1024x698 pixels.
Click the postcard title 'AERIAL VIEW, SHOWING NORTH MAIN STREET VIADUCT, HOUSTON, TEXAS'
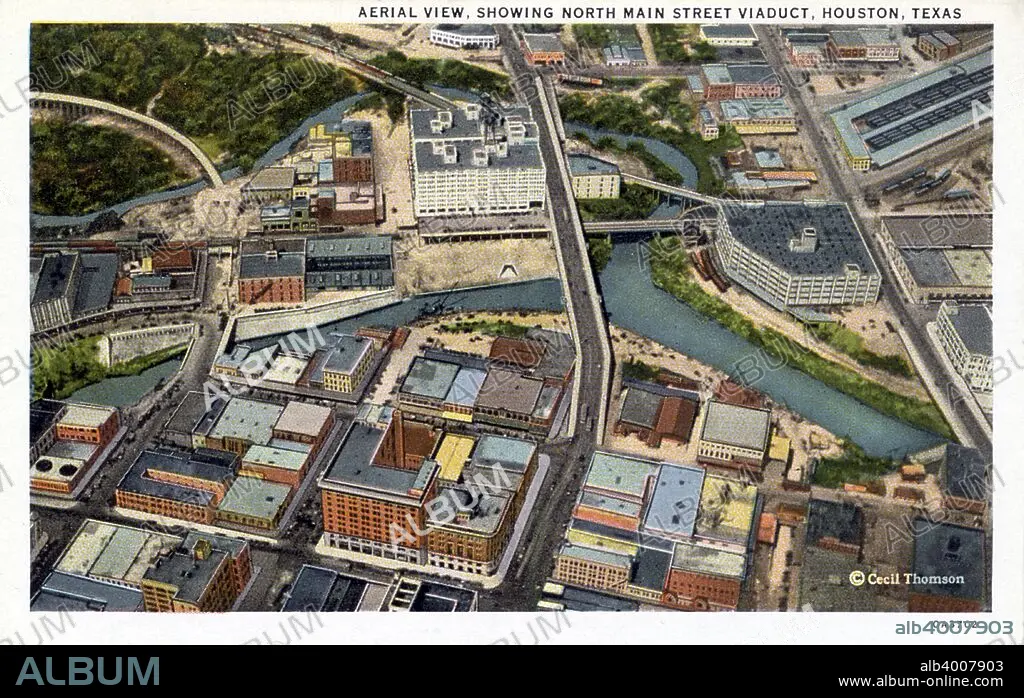pyautogui.click(x=660, y=12)
